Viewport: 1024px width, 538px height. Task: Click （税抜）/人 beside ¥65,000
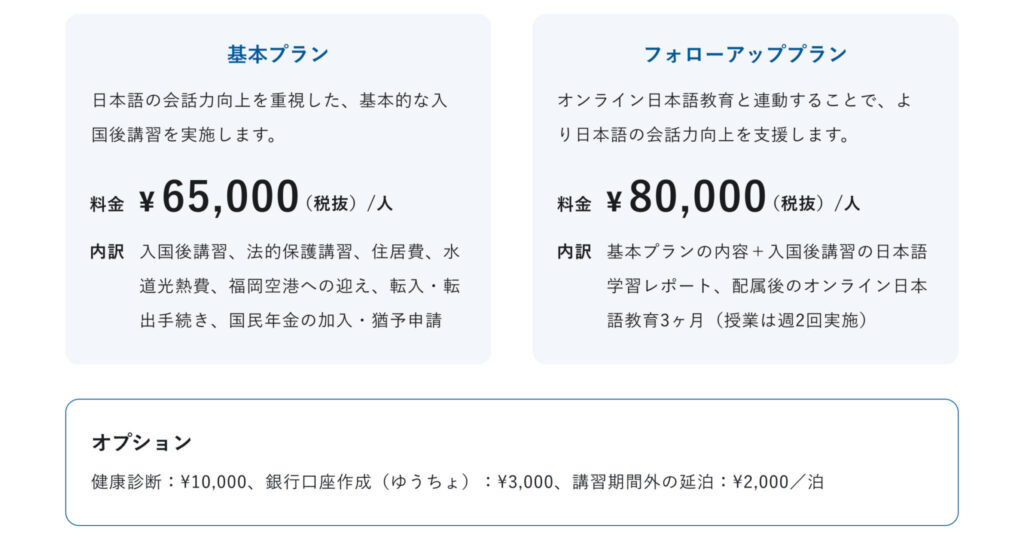(x=348, y=204)
